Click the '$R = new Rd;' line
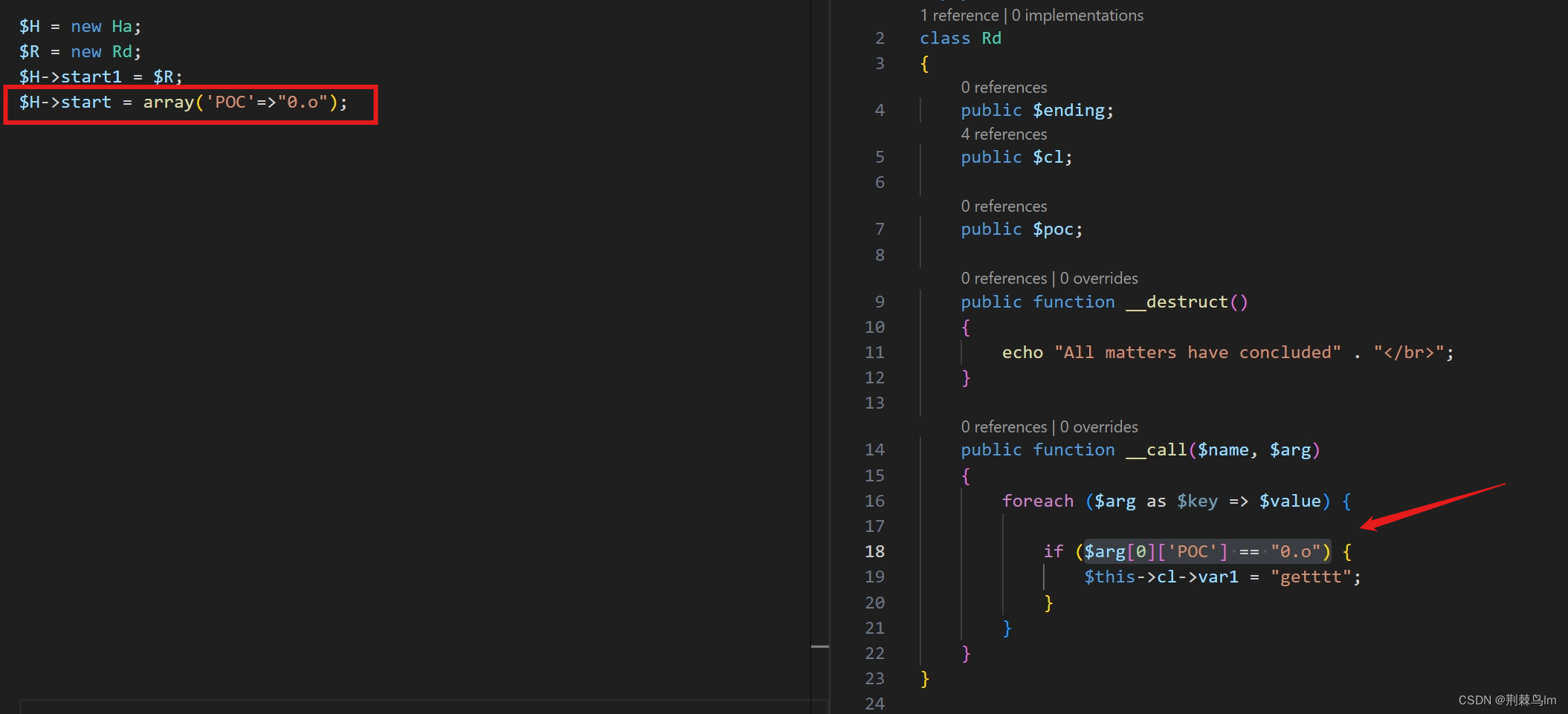This screenshot has width=1568, height=714. [x=80, y=51]
